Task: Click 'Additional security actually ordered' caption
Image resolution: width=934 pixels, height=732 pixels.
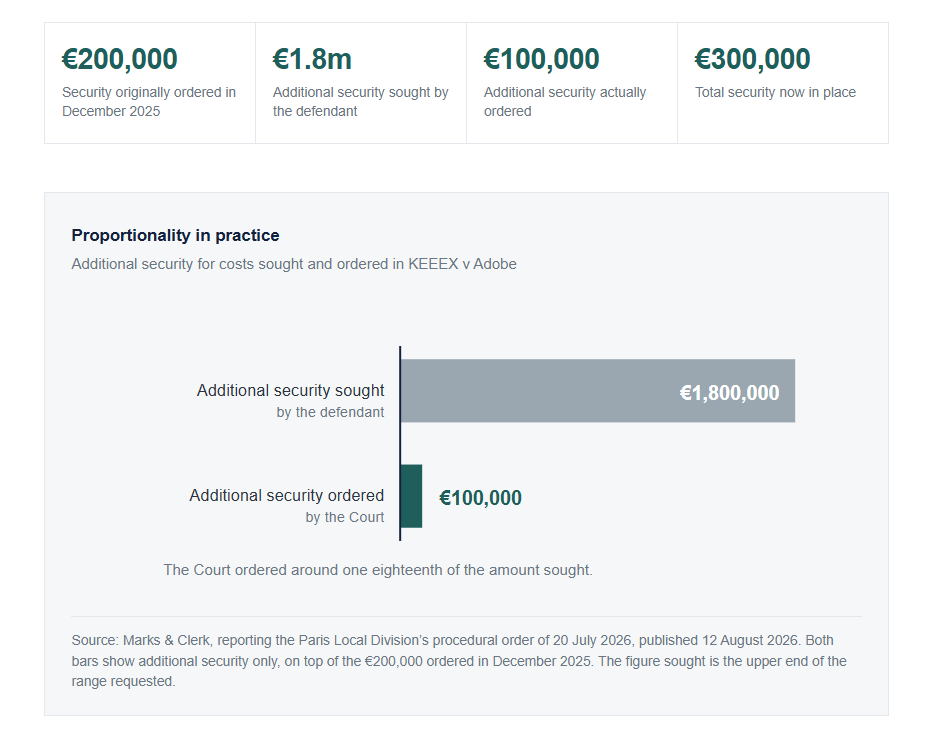Action: click(x=565, y=102)
